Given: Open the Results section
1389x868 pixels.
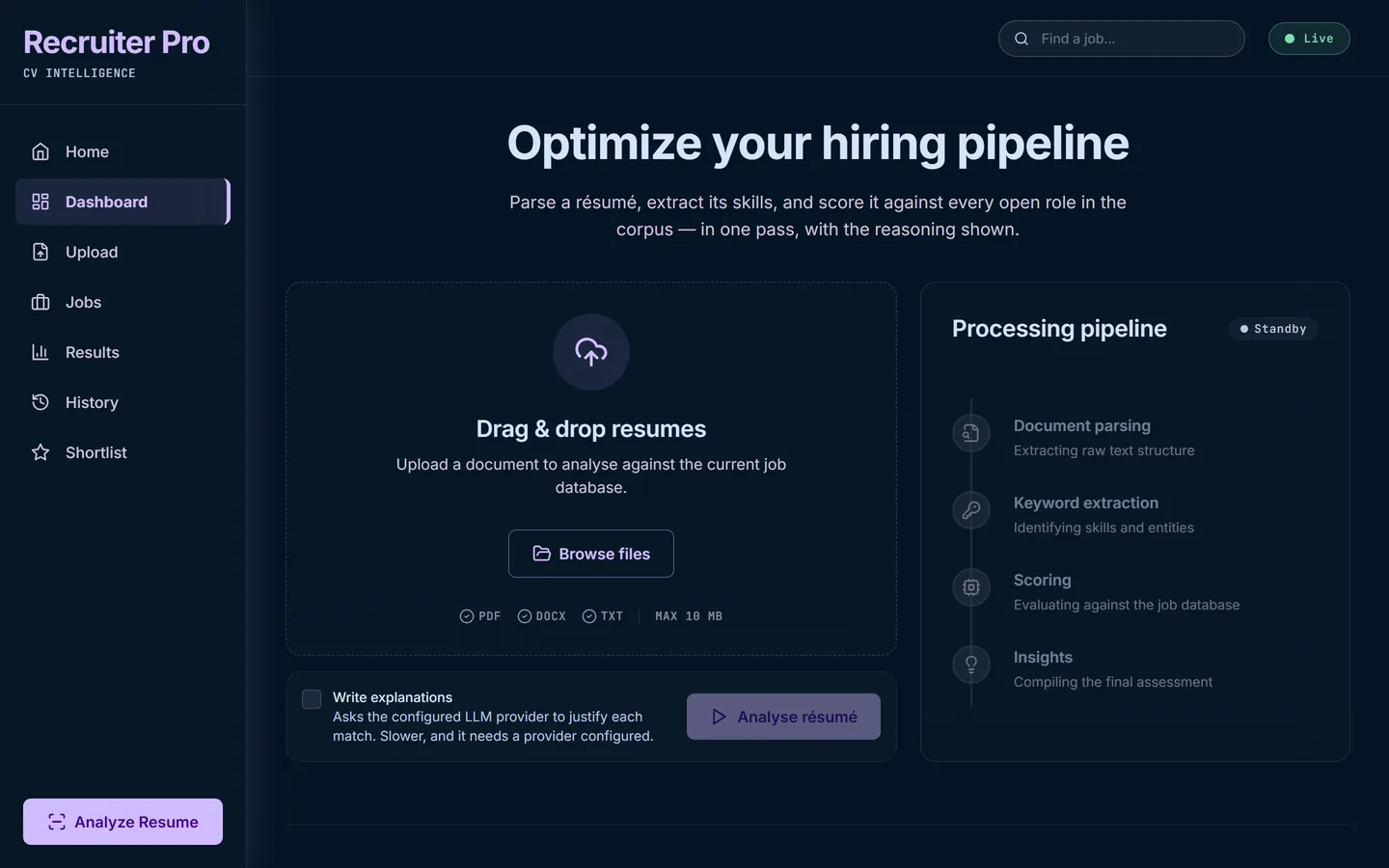Looking at the screenshot, I should [x=123, y=352].
